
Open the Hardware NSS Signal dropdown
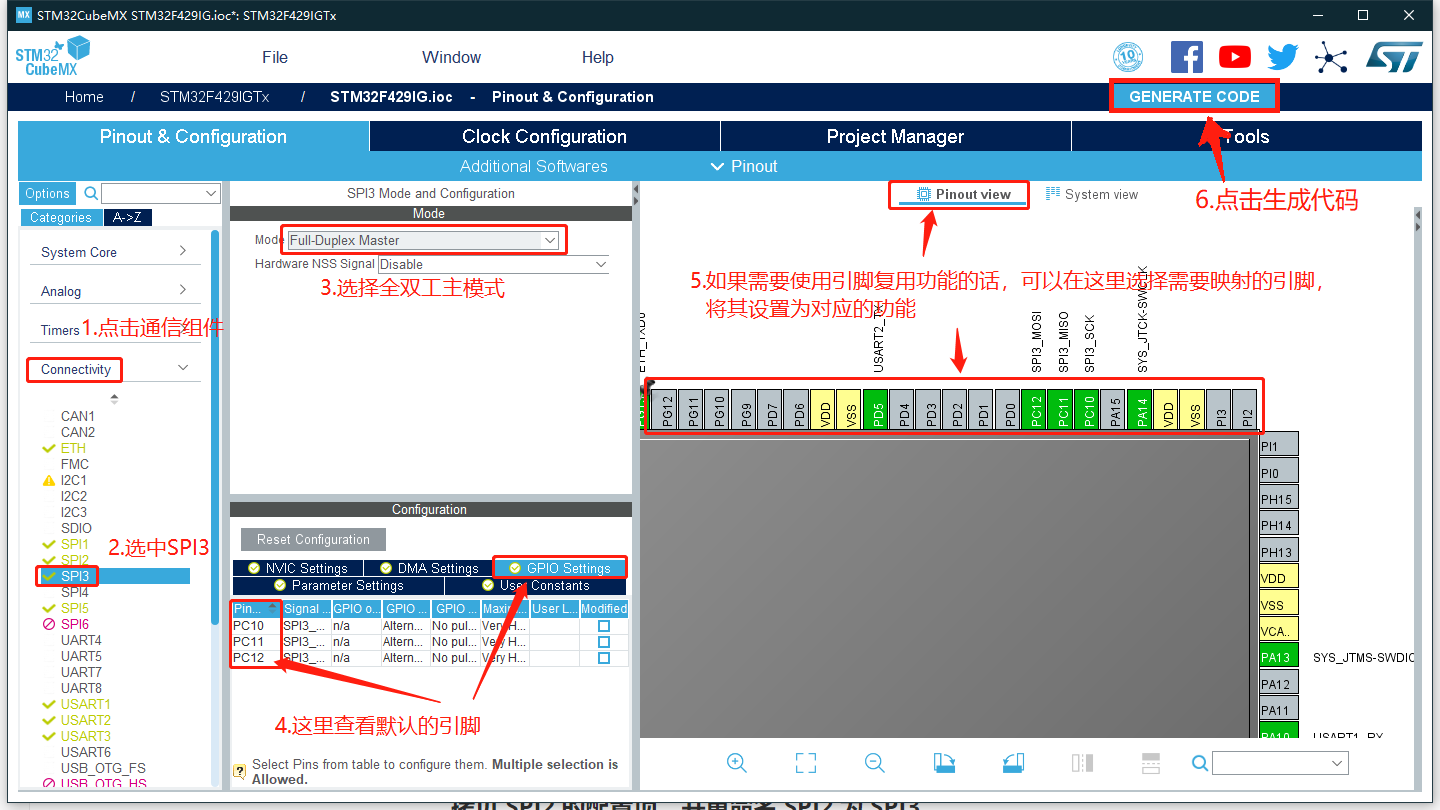tap(493, 264)
